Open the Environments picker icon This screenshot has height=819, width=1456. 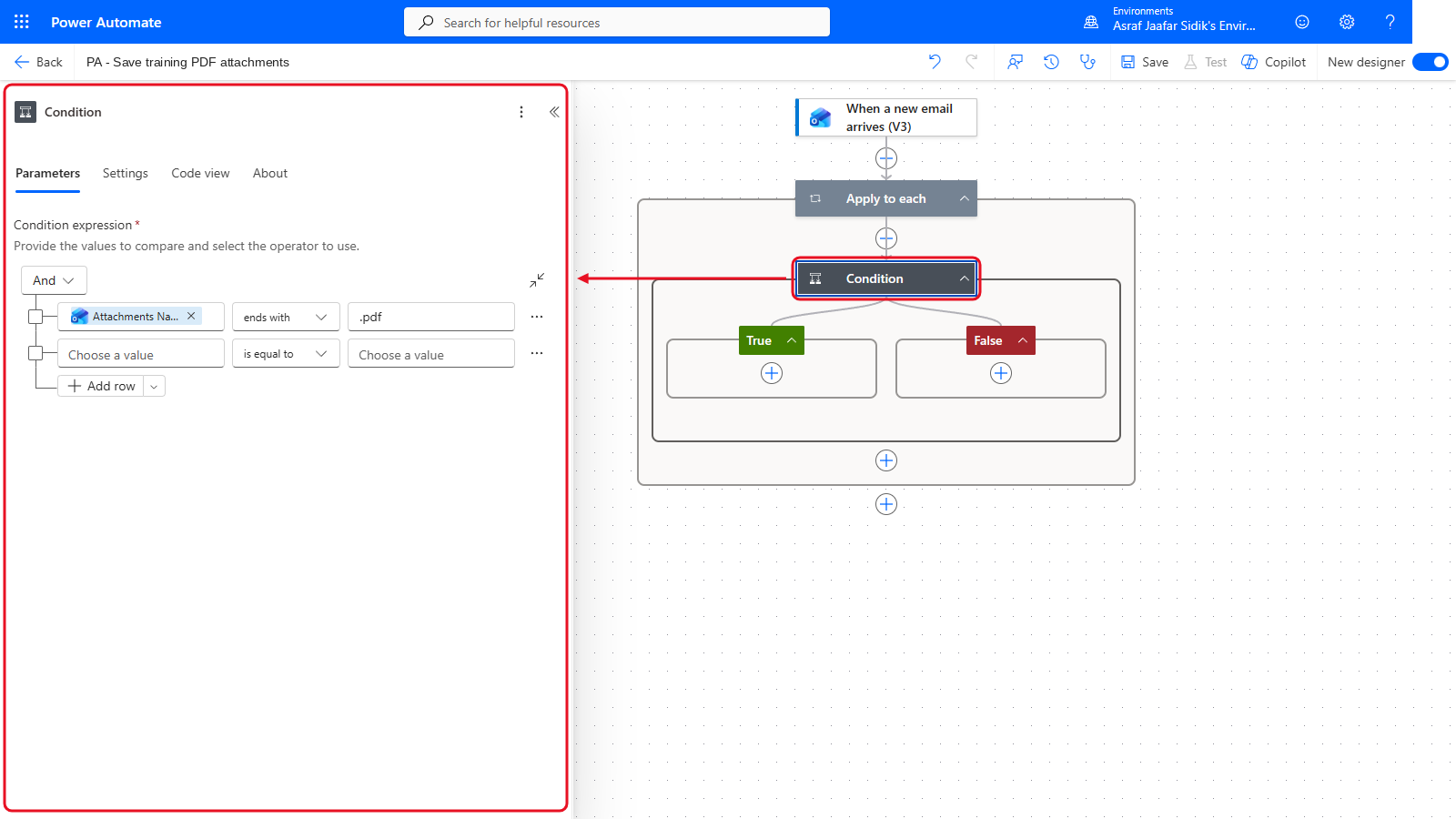click(1091, 22)
